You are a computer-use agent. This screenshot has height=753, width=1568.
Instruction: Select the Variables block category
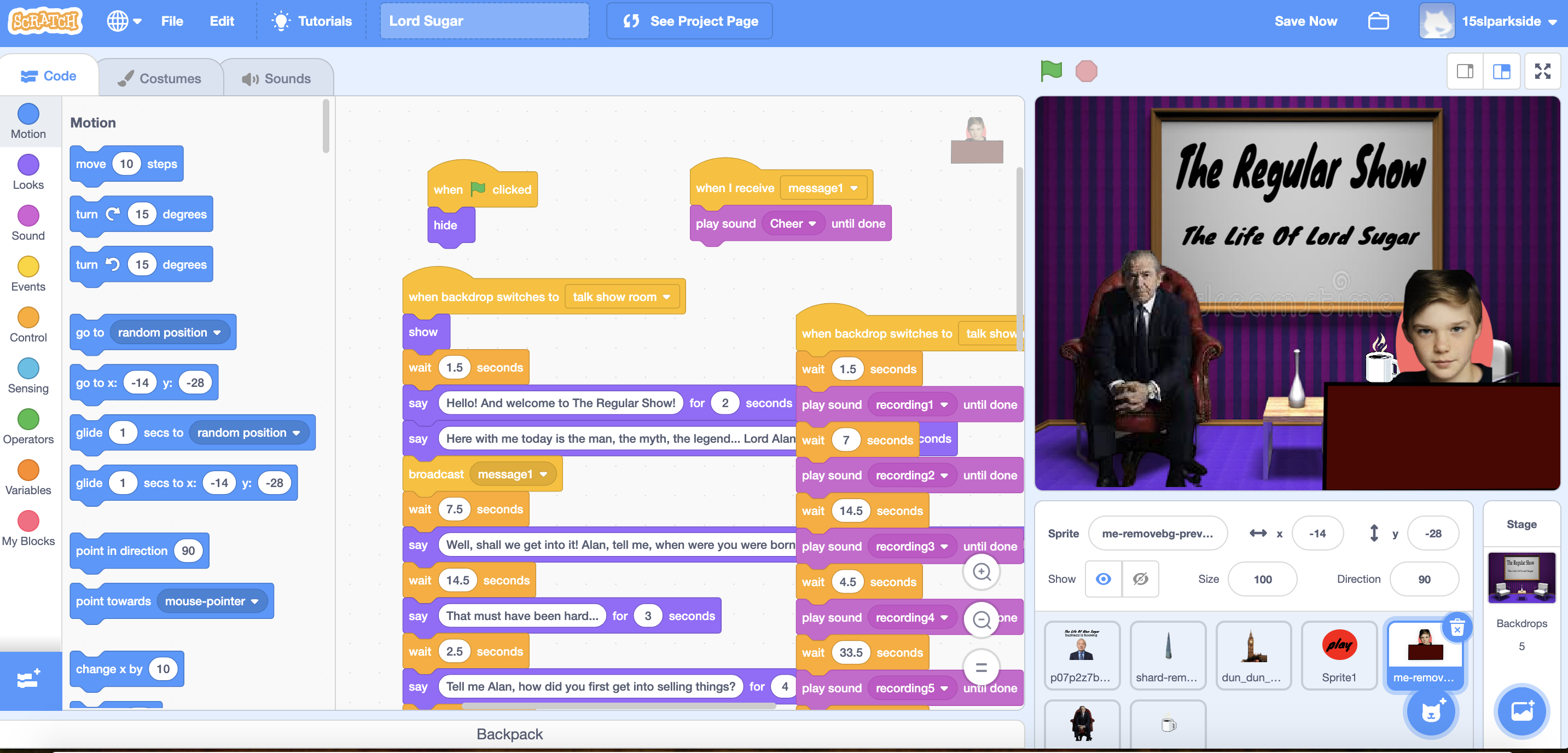[x=28, y=478]
